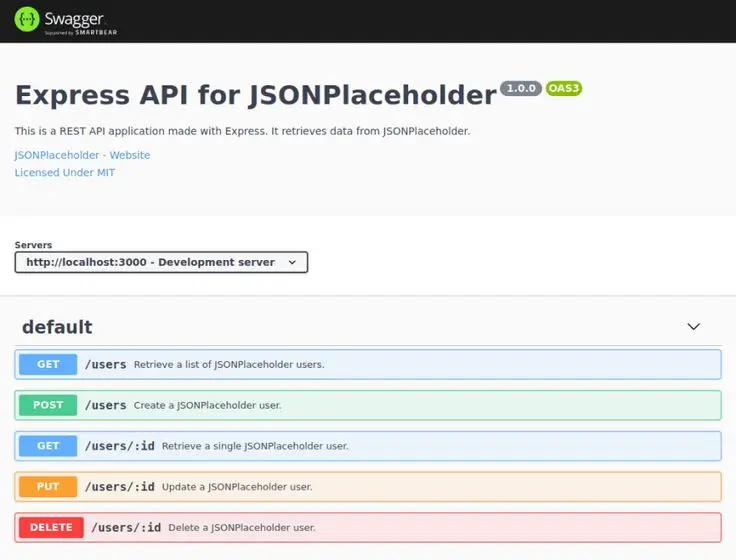Open the Servers dropdown for localhost:3000

click(161, 262)
